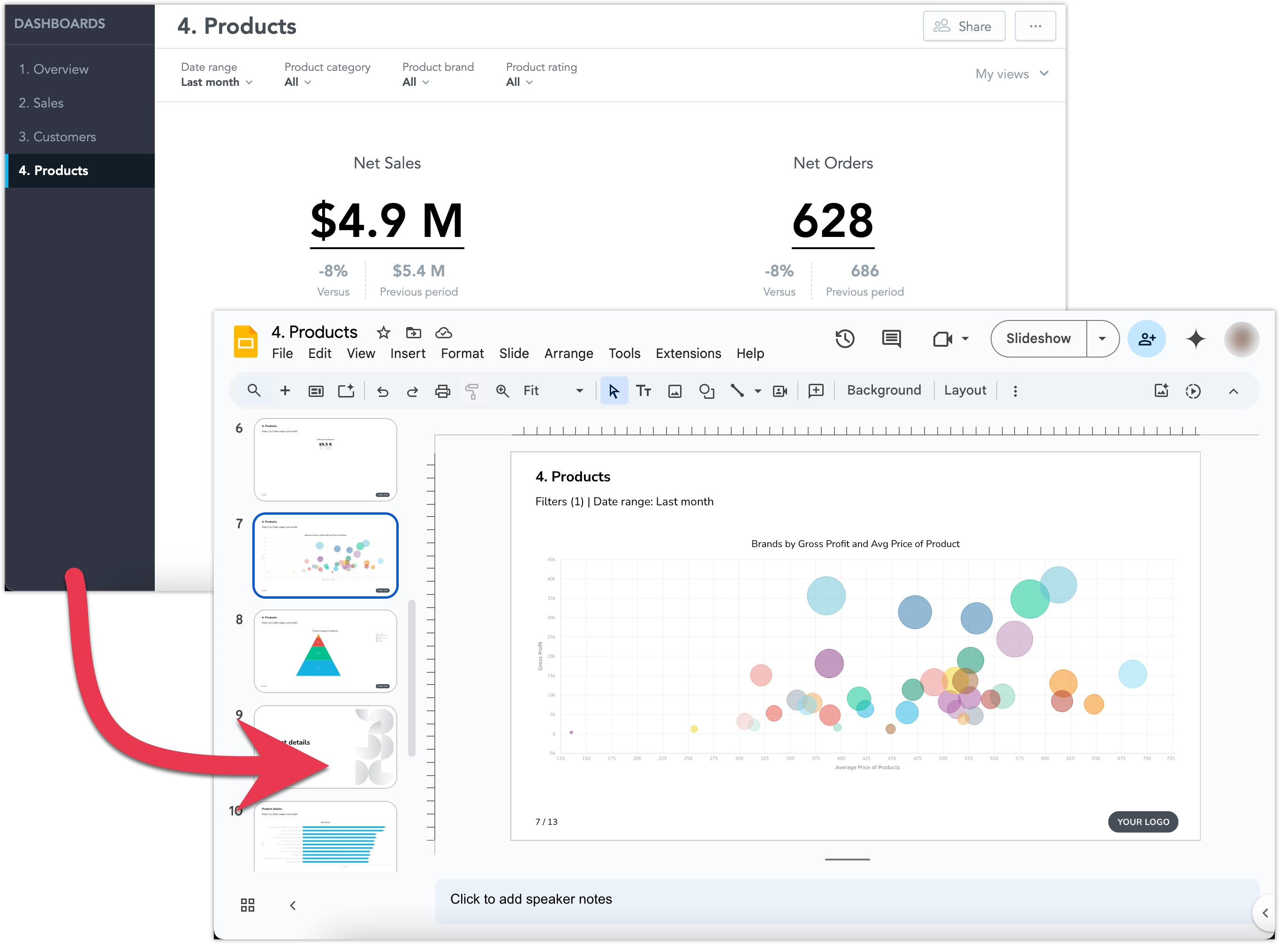The width and height of the screenshot is (1288, 944).
Task: Open the Fit zoom dropdown
Action: click(579, 391)
